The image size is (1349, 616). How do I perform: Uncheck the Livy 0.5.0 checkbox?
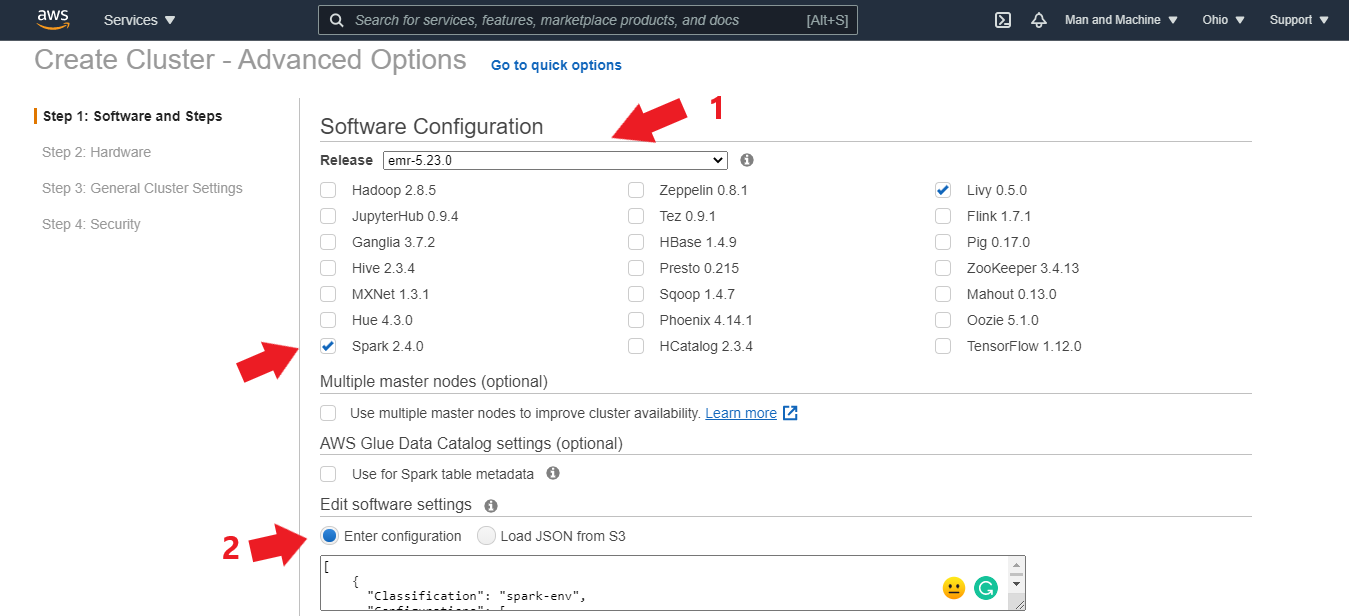pyautogui.click(x=943, y=190)
